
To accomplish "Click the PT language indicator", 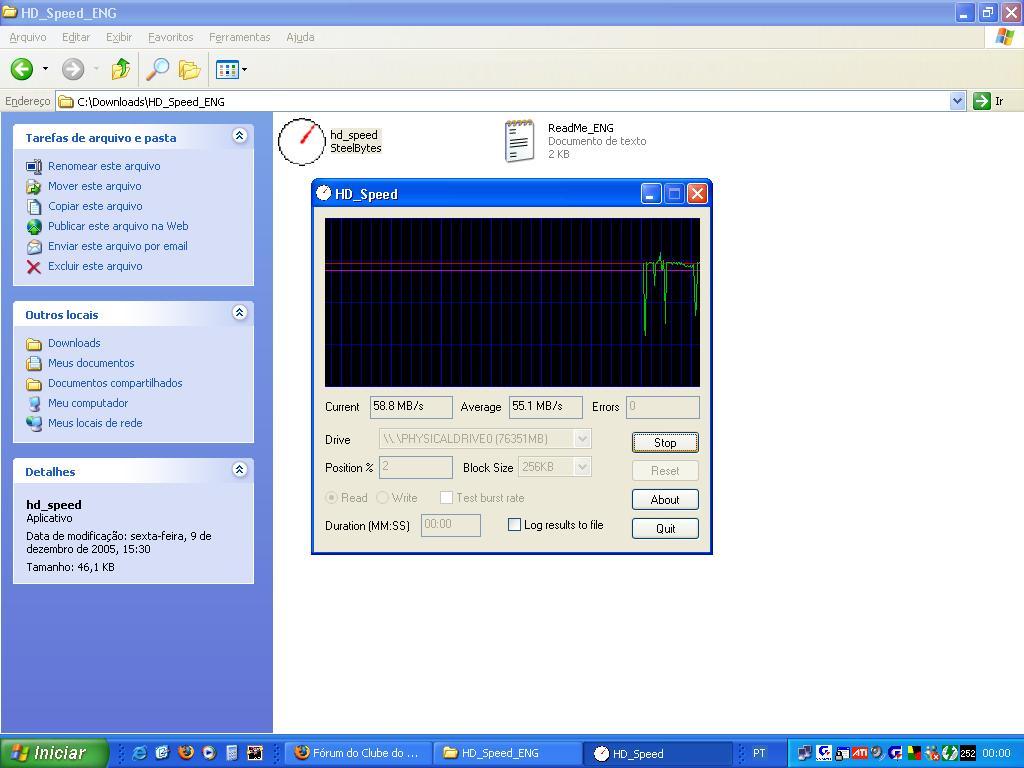I will [x=759, y=753].
